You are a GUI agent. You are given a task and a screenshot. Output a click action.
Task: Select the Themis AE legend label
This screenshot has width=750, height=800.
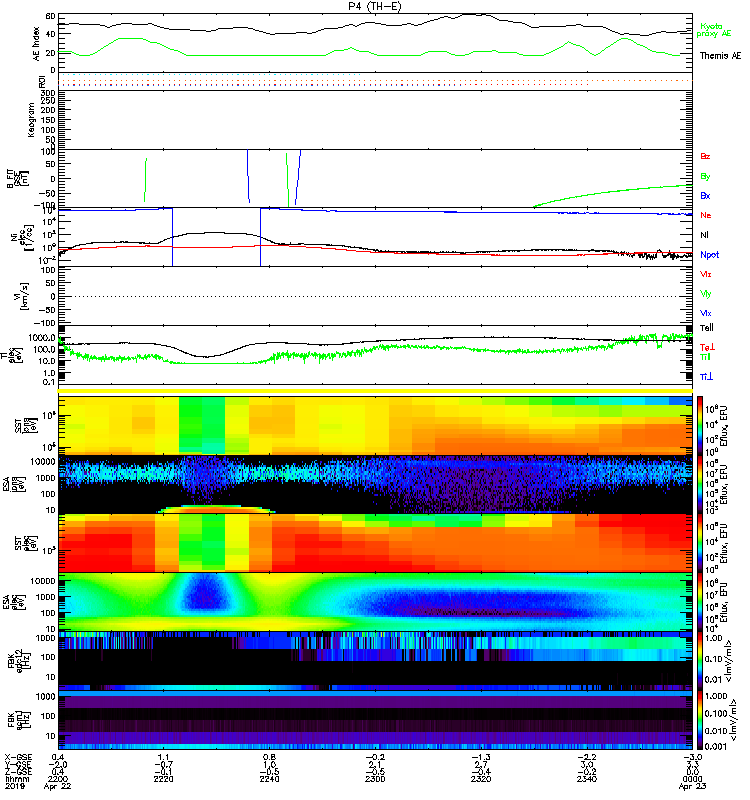tap(720, 56)
